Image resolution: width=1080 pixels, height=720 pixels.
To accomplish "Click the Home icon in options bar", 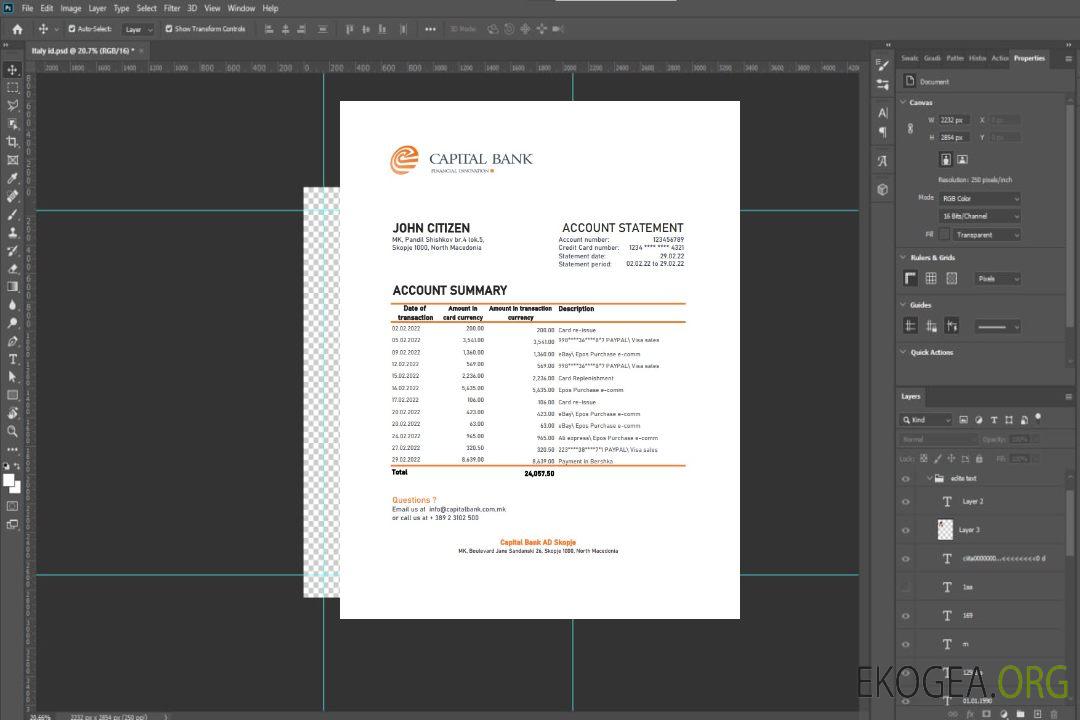I will tap(17, 29).
